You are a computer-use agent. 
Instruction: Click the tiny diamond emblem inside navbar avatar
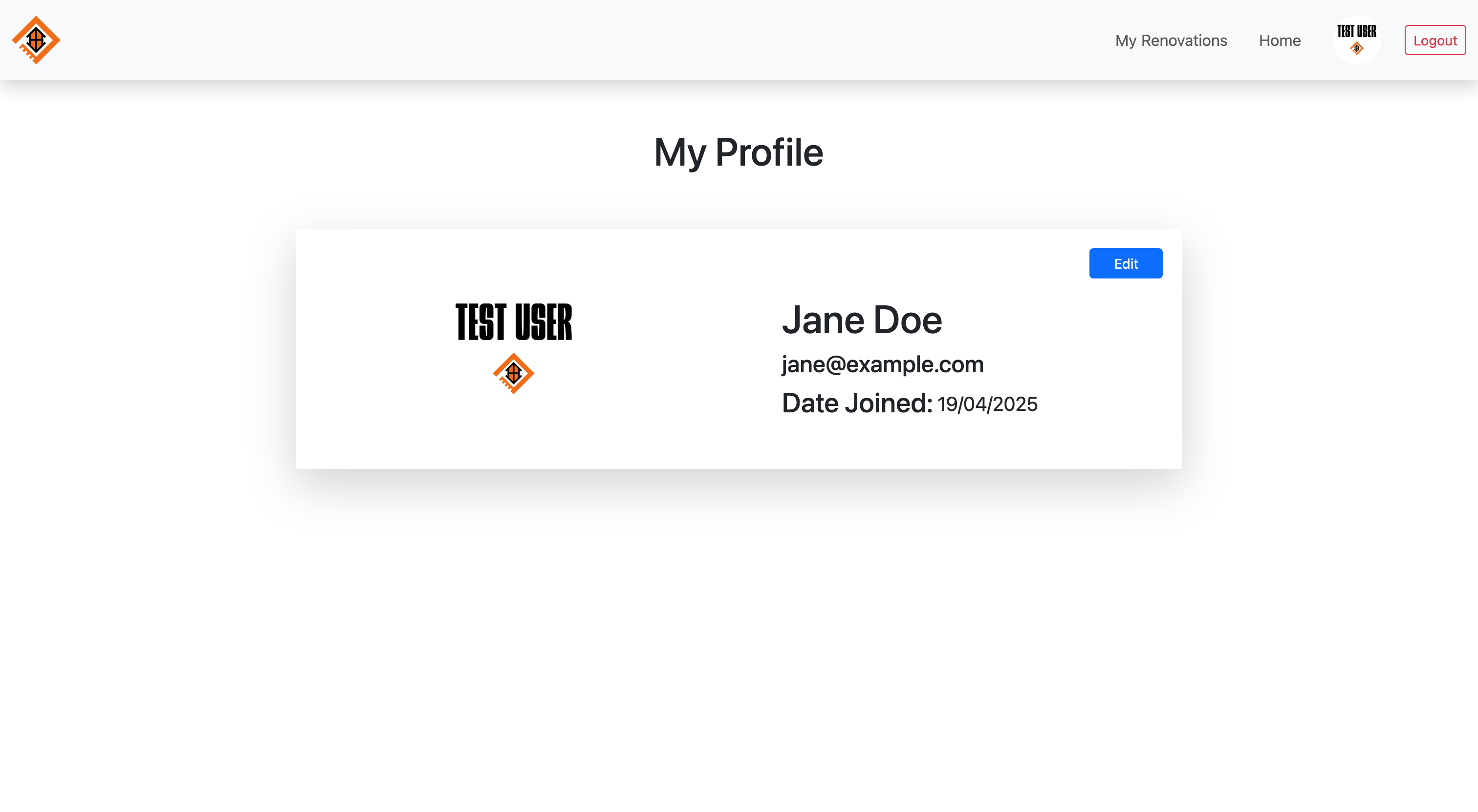tap(1356, 49)
